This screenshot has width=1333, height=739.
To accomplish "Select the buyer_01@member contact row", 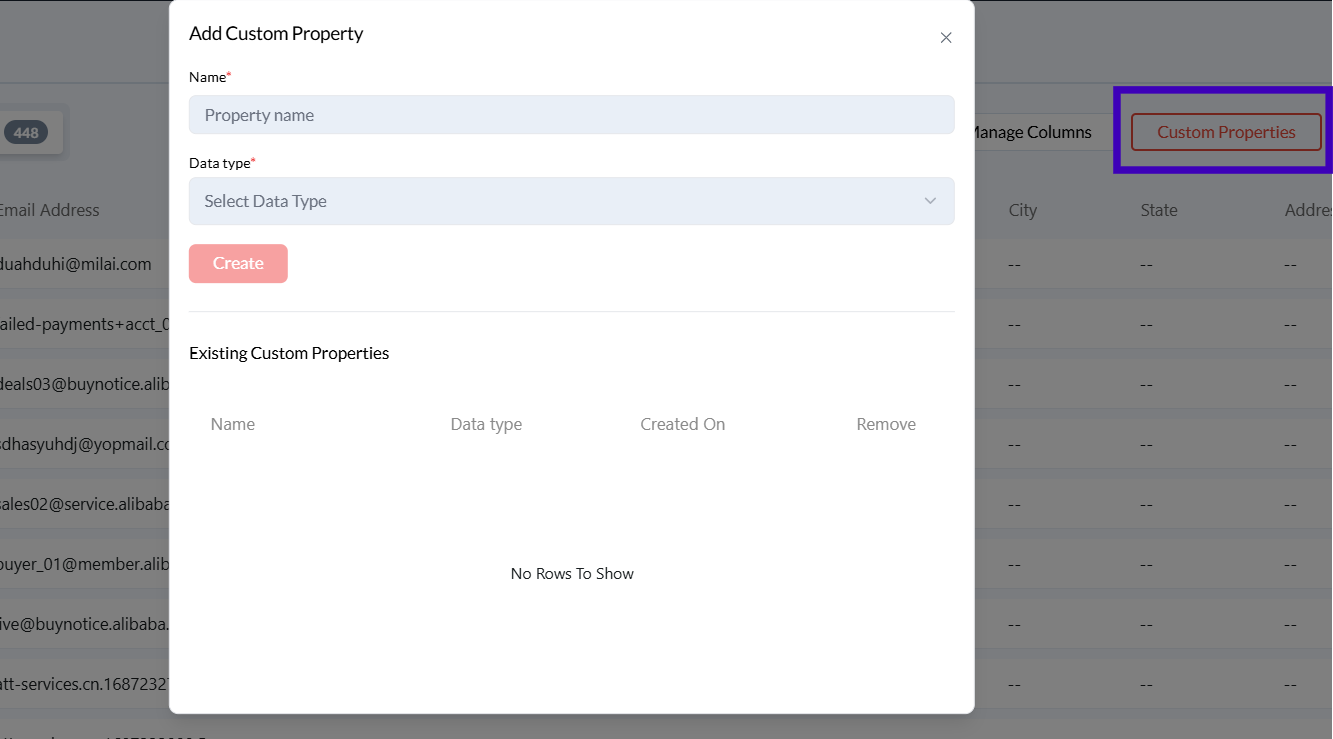I will (x=86, y=564).
